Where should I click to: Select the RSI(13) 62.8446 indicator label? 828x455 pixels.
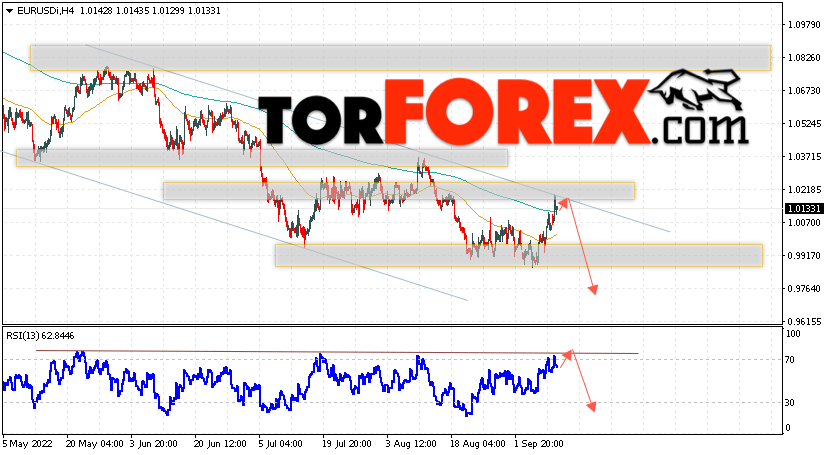click(x=40, y=336)
